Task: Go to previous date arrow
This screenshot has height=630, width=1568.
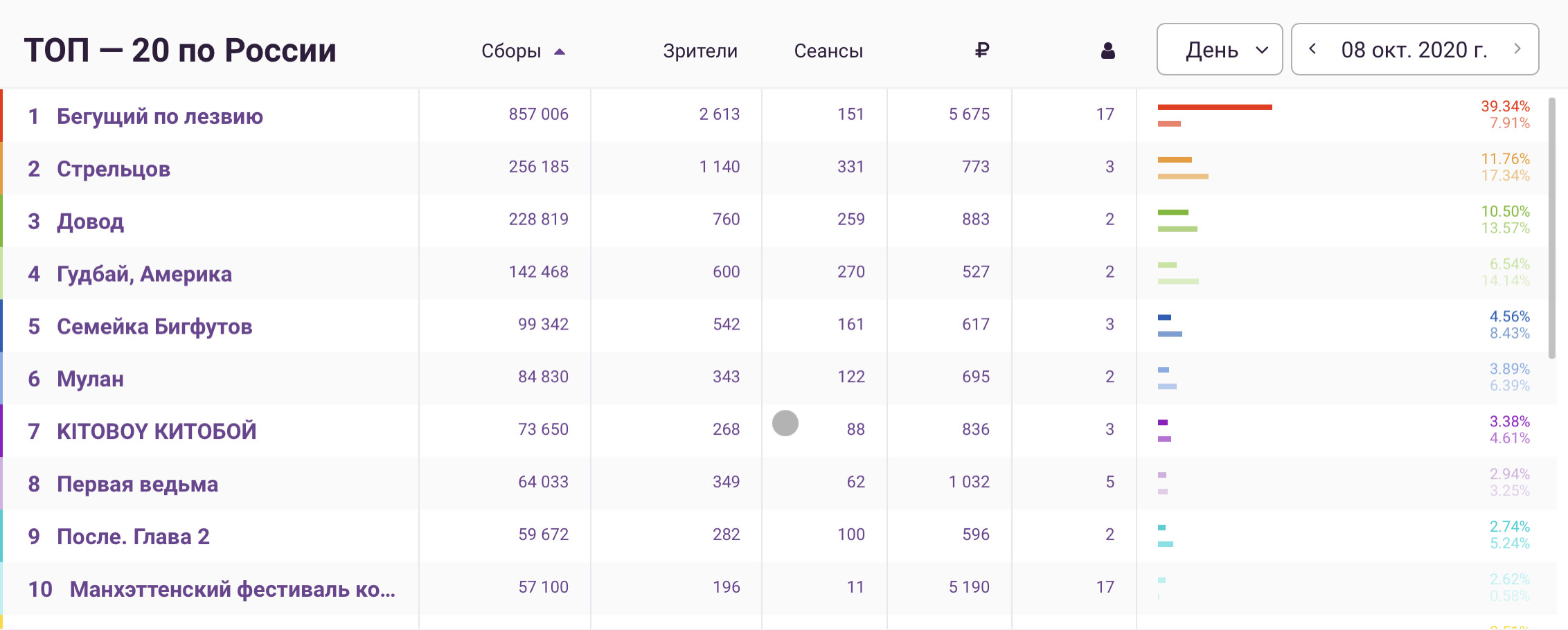Action: pyautogui.click(x=1312, y=49)
